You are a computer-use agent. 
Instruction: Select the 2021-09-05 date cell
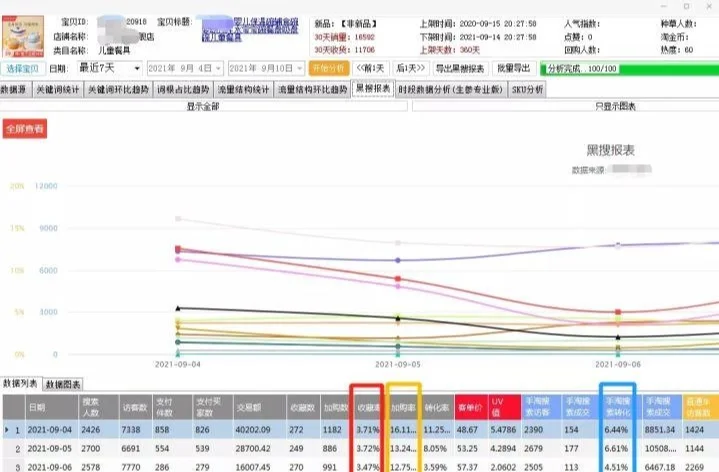tap(51, 449)
